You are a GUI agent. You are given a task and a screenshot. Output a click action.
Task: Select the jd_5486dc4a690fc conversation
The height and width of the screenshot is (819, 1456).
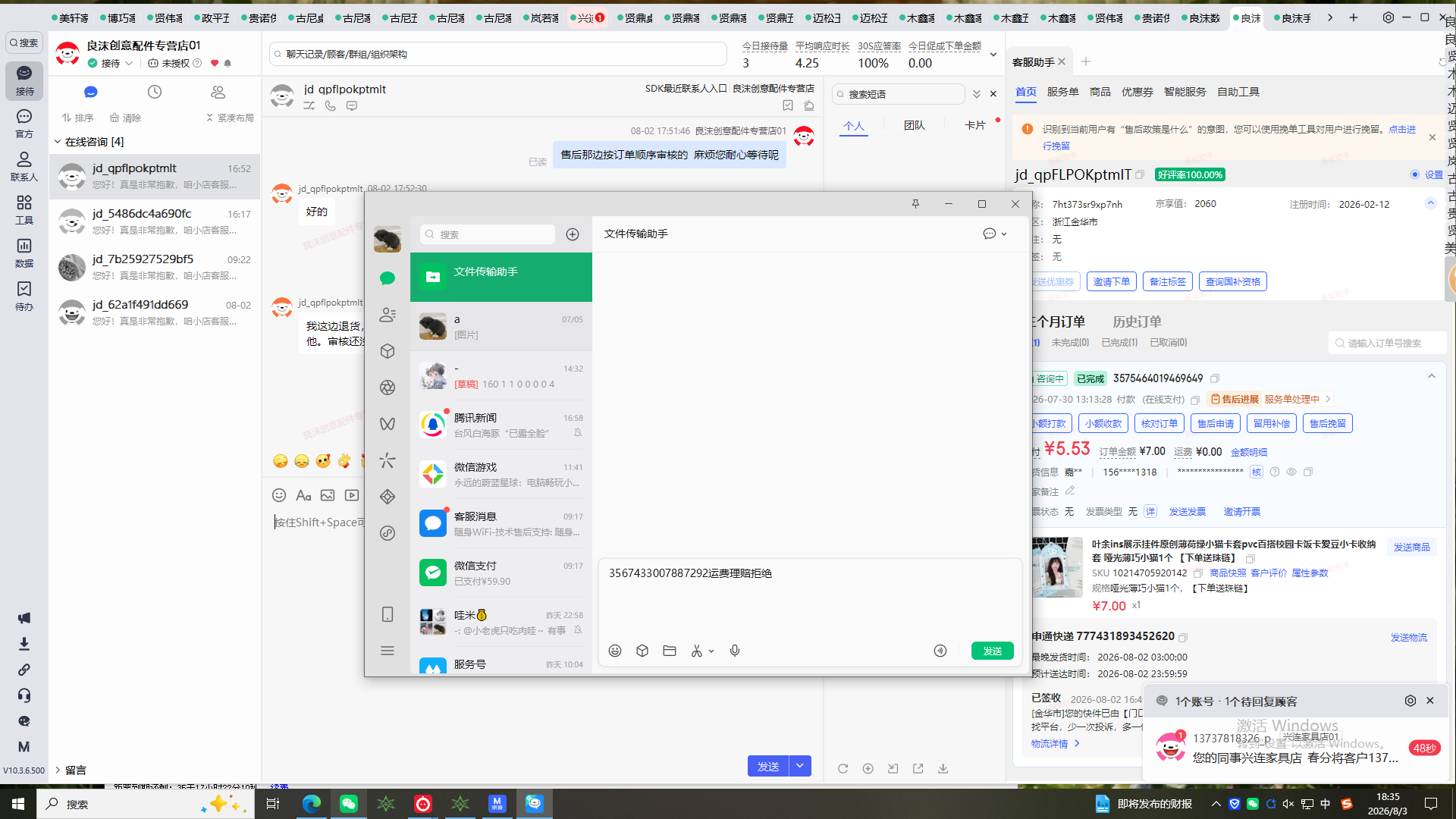coord(155,221)
